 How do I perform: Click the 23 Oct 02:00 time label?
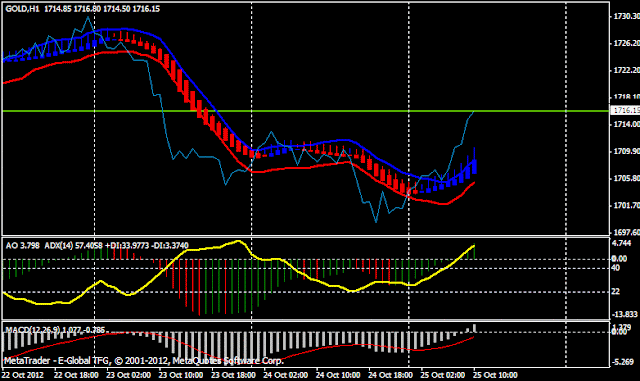pos(128,375)
